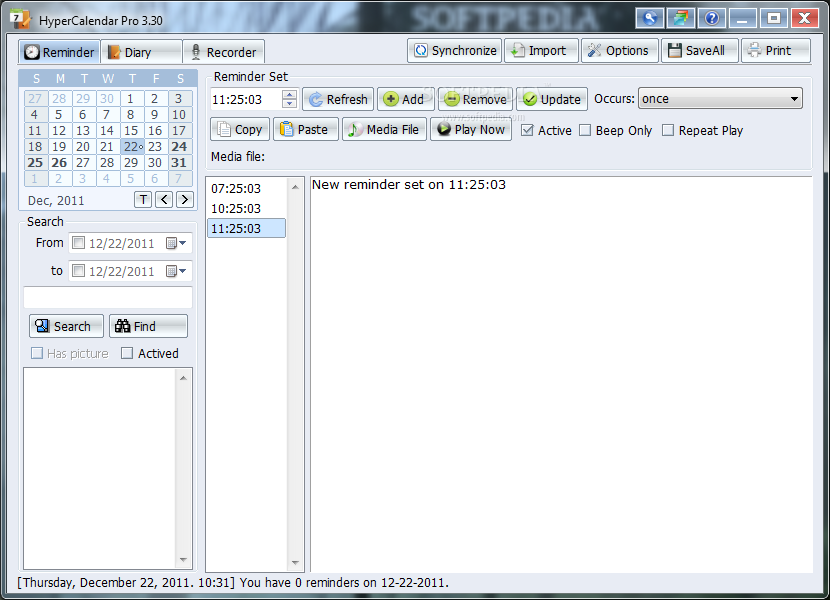The height and width of the screenshot is (600, 830).
Task: Add a new reminder
Action: (x=405, y=99)
